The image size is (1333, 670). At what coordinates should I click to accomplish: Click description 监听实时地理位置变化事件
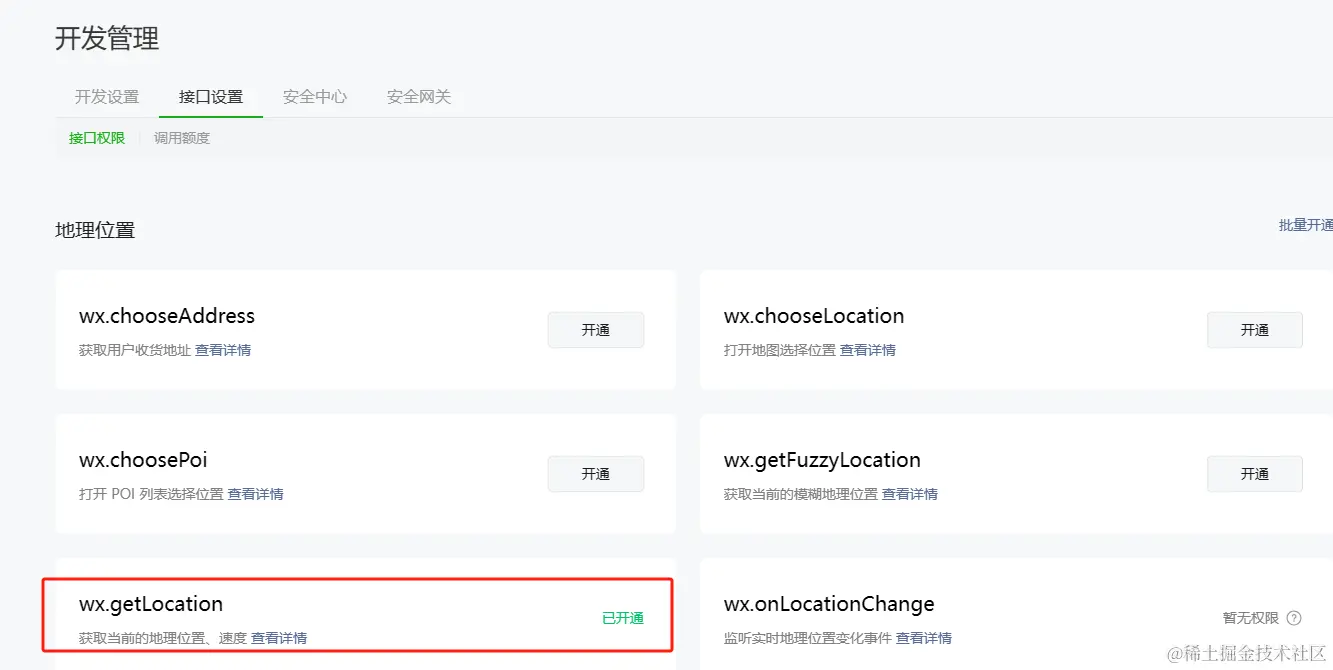pos(808,638)
